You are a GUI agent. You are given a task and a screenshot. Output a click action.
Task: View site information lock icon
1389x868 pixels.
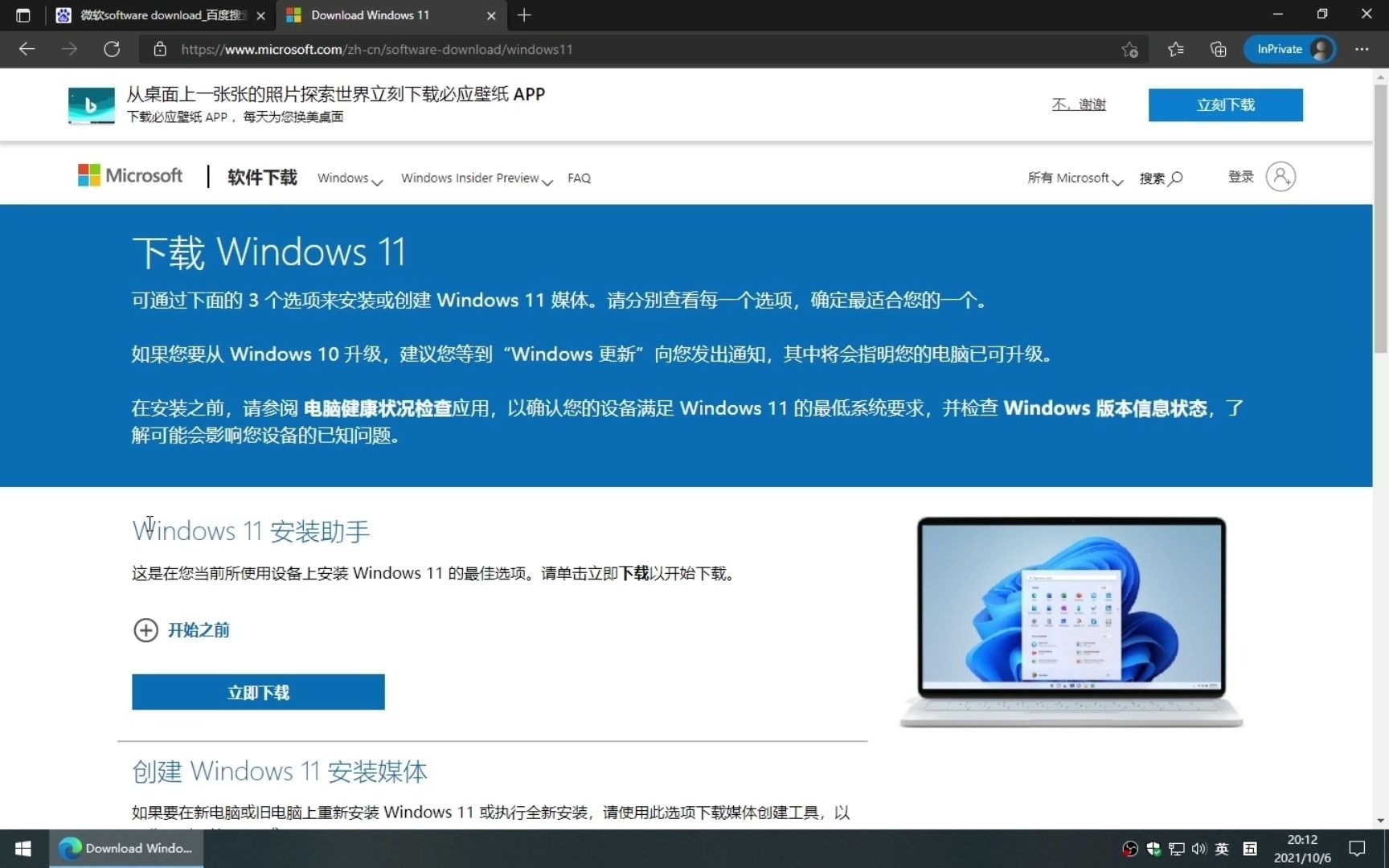(160, 49)
